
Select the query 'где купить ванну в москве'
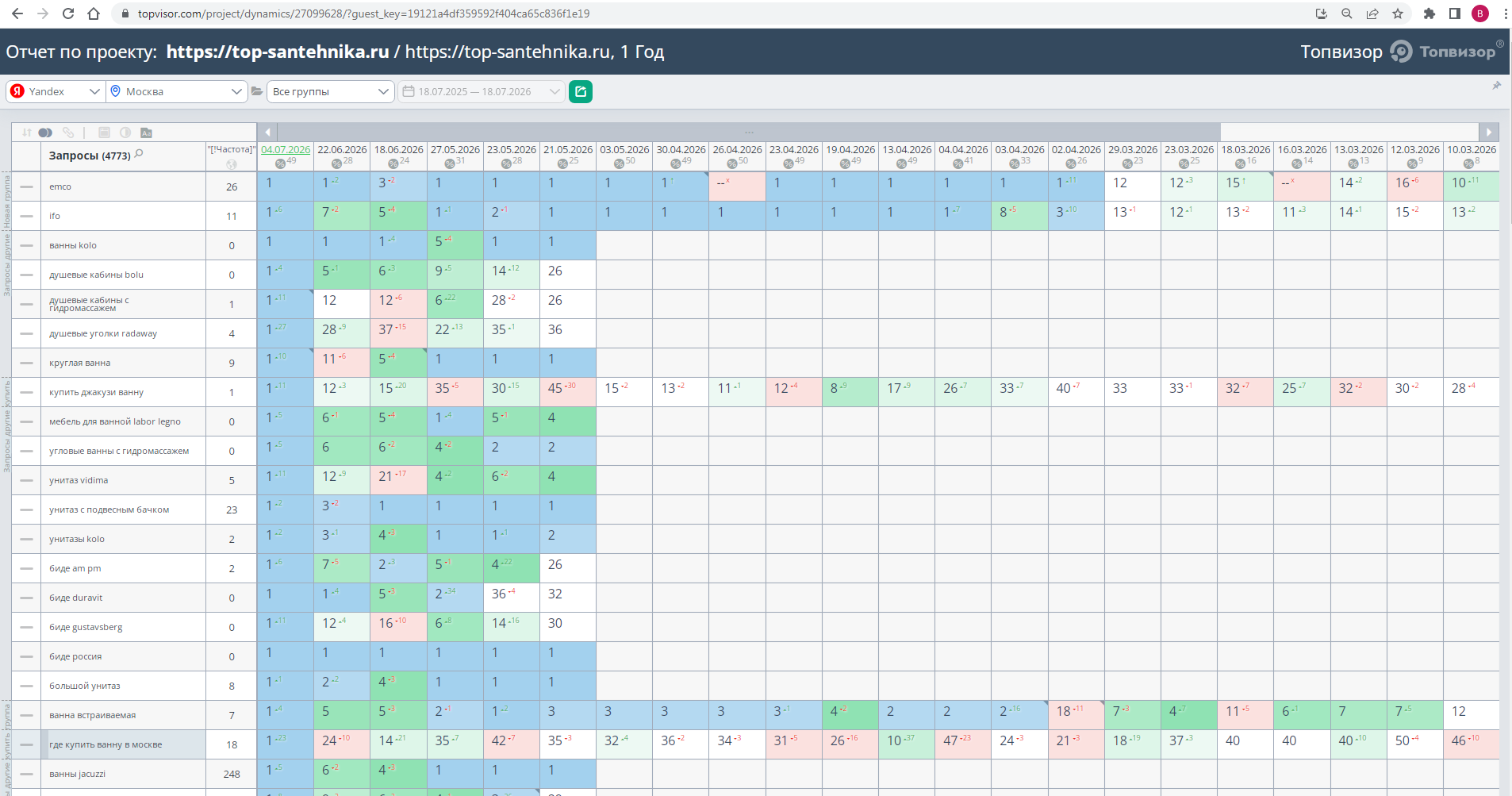point(106,744)
